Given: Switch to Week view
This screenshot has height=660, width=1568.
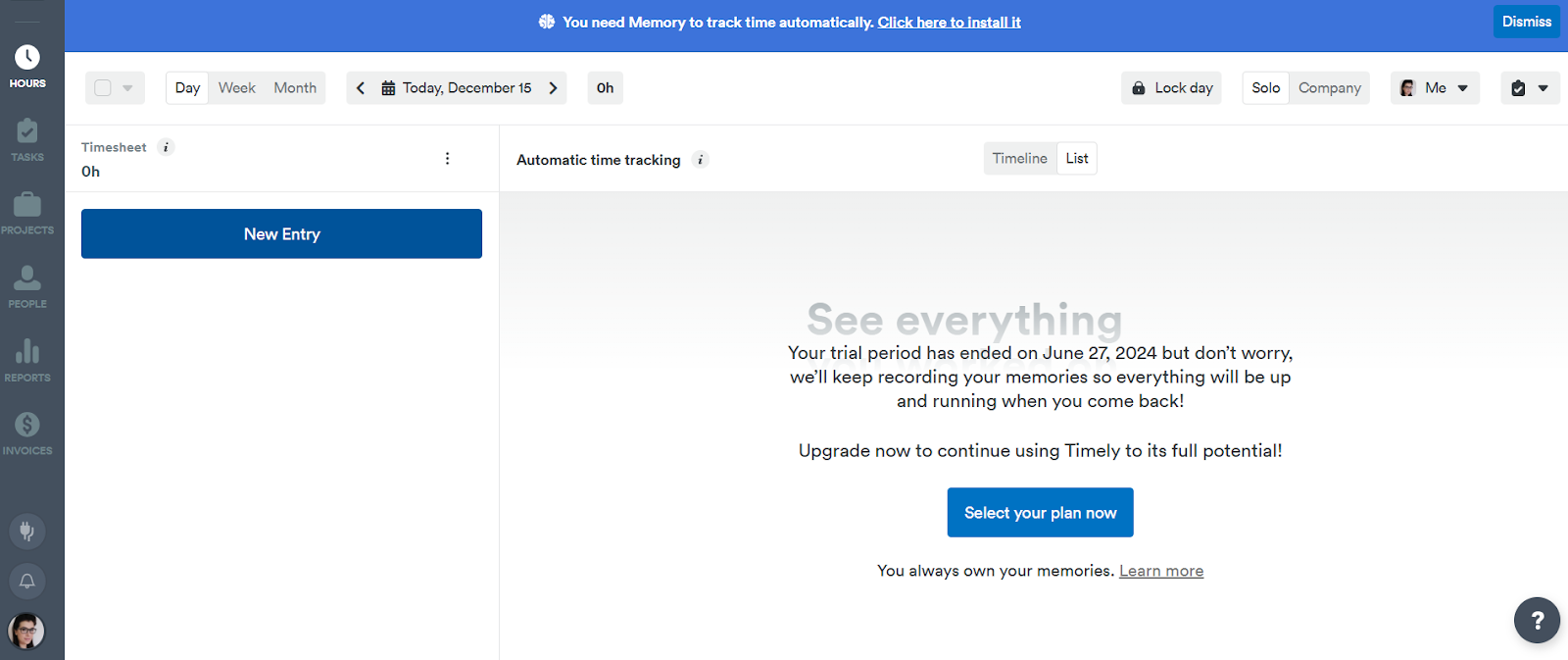Looking at the screenshot, I should coord(237,88).
